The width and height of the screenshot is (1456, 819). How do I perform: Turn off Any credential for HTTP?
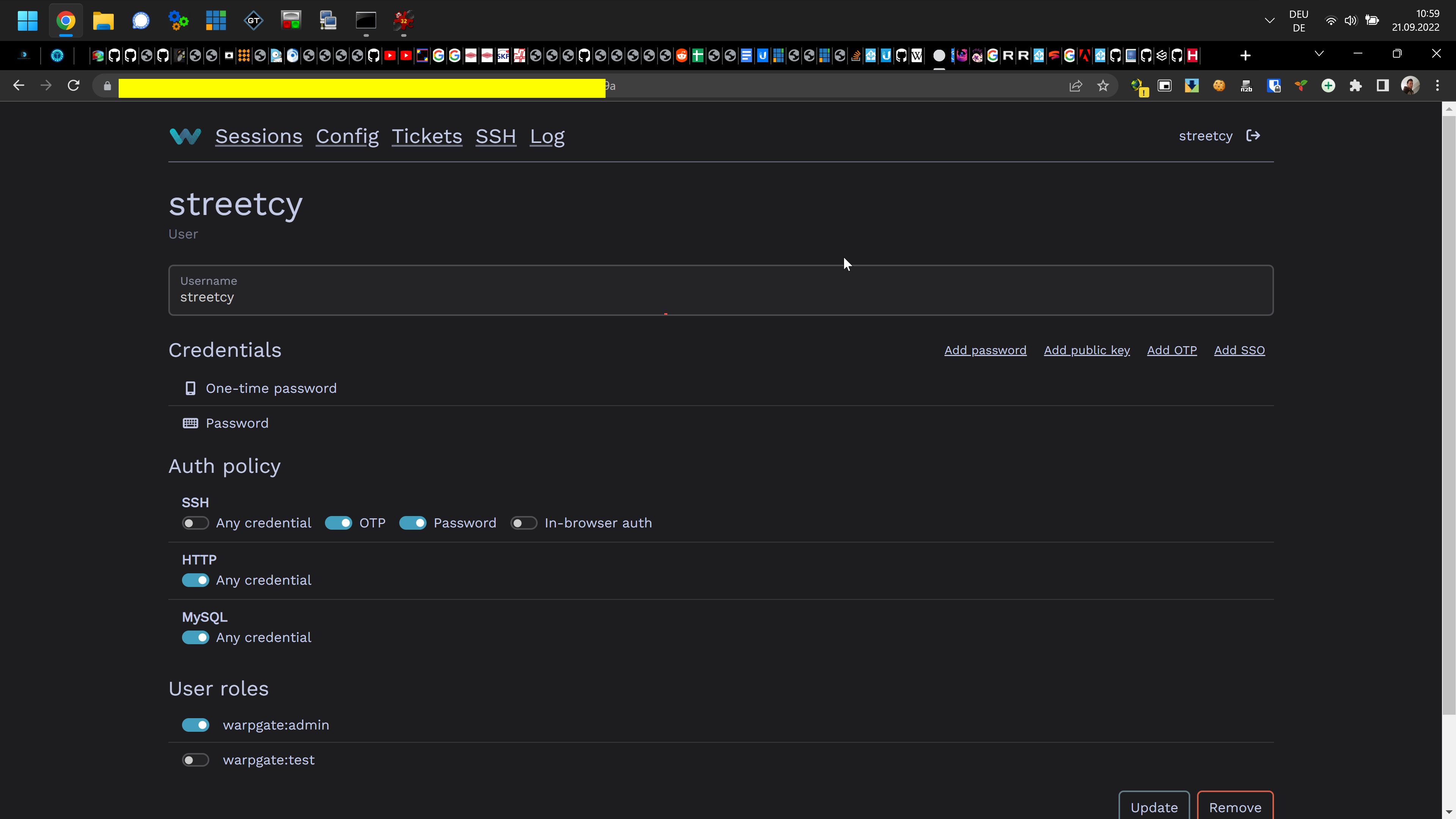[195, 580]
